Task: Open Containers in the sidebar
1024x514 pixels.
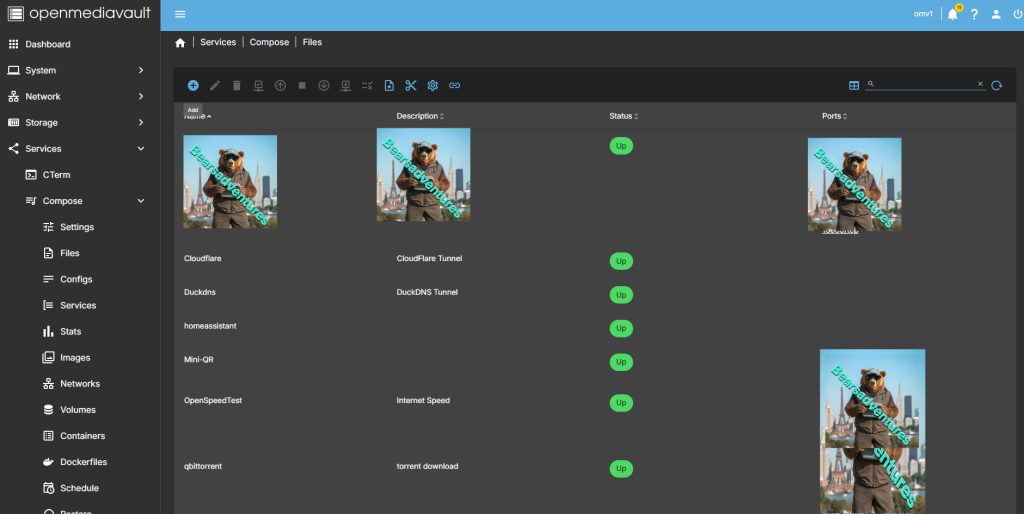Action: (x=82, y=436)
